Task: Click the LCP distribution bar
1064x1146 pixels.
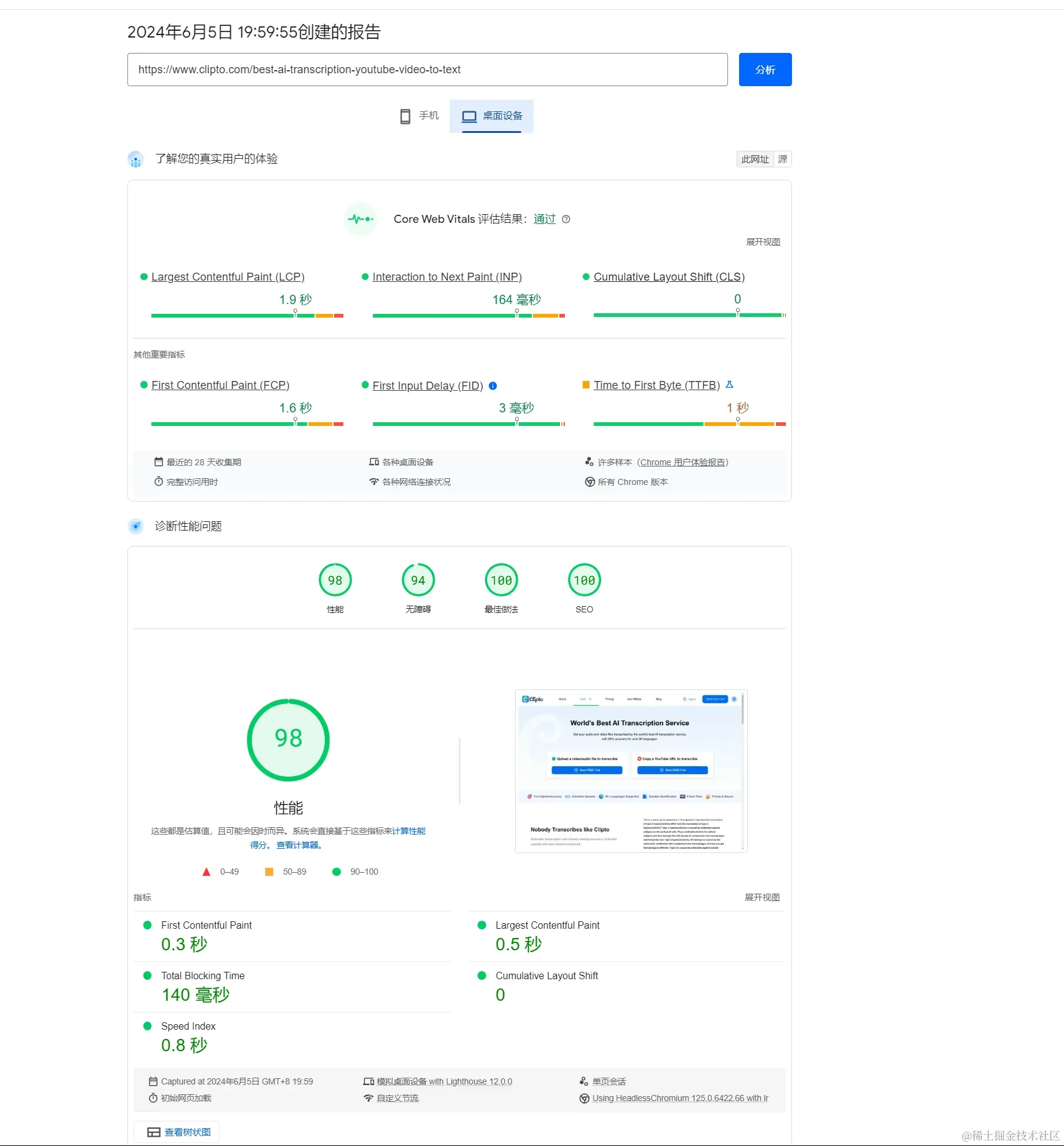Action: [x=247, y=316]
